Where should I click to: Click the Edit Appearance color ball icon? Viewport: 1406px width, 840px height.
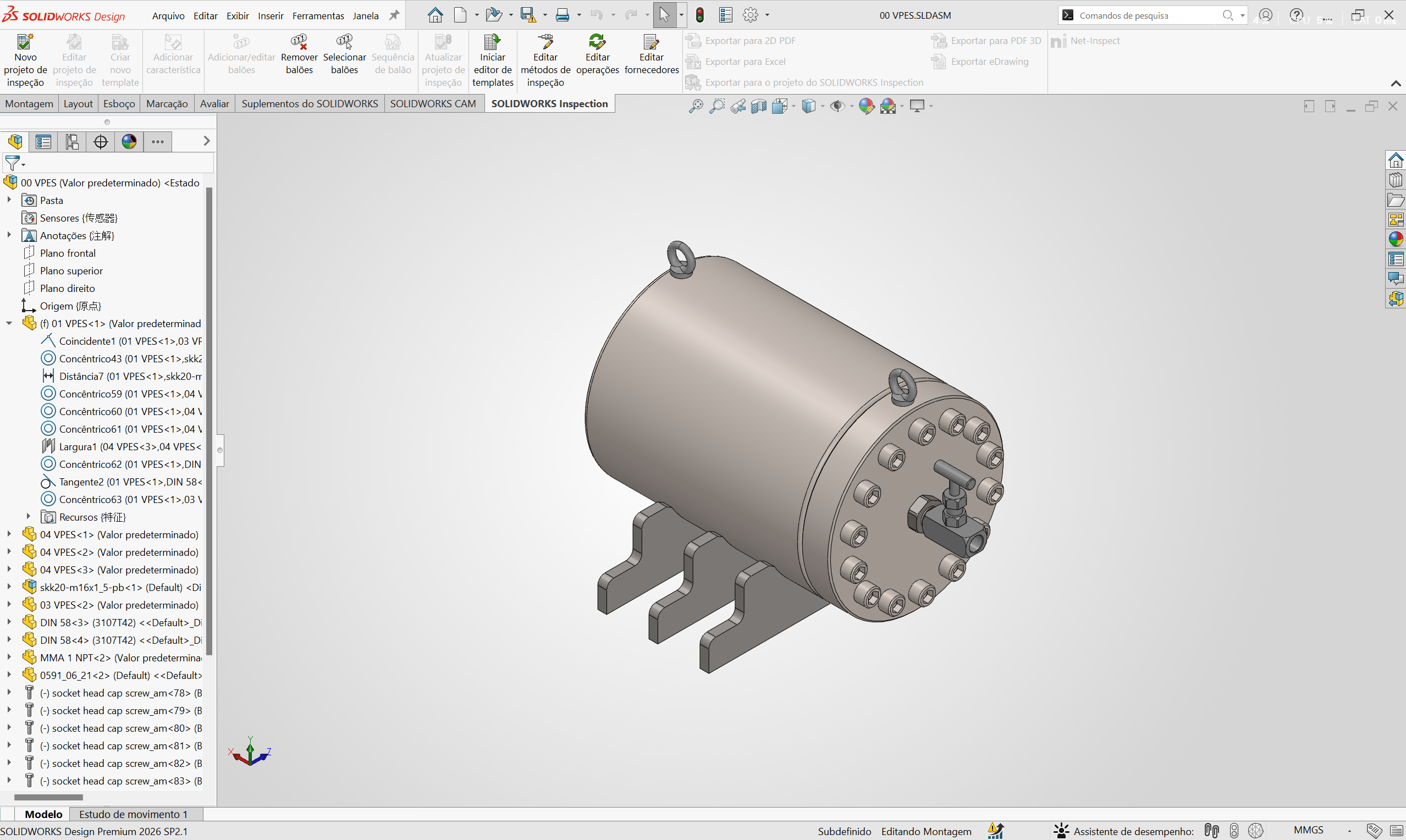click(866, 106)
